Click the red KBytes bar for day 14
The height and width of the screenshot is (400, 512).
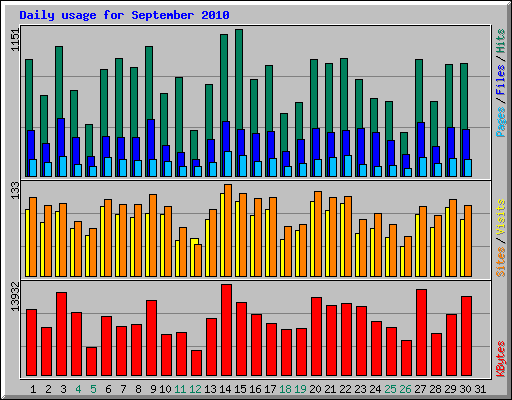(226, 330)
